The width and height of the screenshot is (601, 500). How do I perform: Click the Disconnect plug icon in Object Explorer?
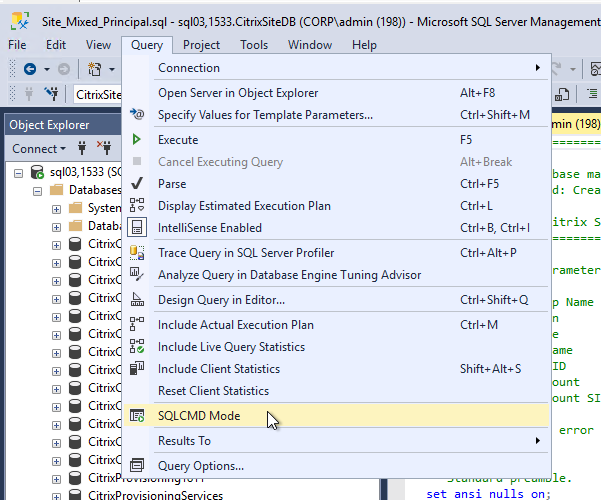[104, 148]
